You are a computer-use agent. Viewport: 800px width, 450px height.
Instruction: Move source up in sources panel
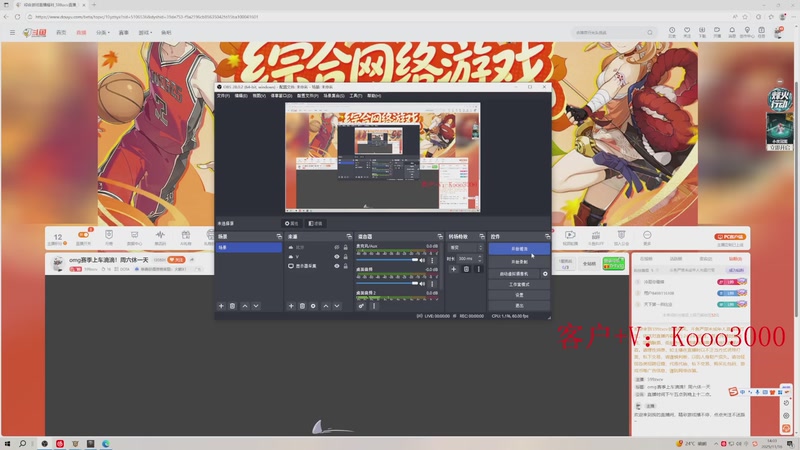click(326, 306)
